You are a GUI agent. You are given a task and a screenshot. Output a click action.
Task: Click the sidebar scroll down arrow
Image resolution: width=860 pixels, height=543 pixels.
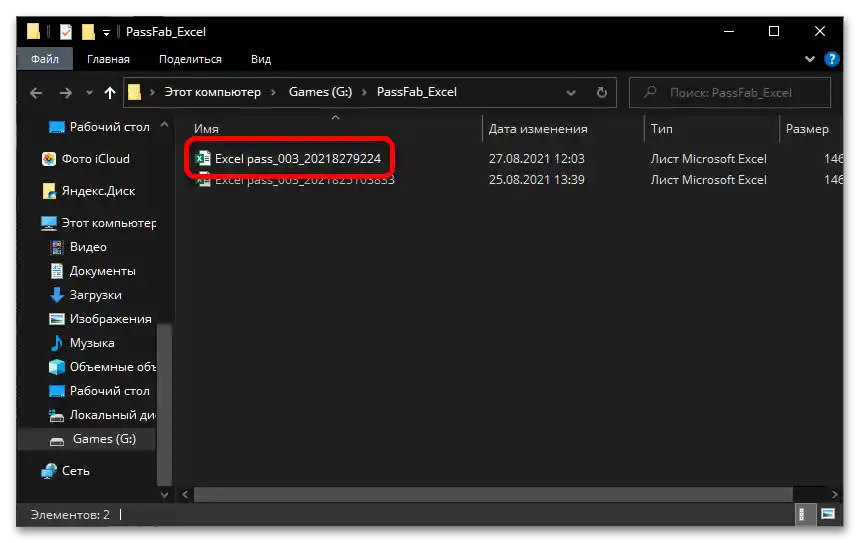164,495
